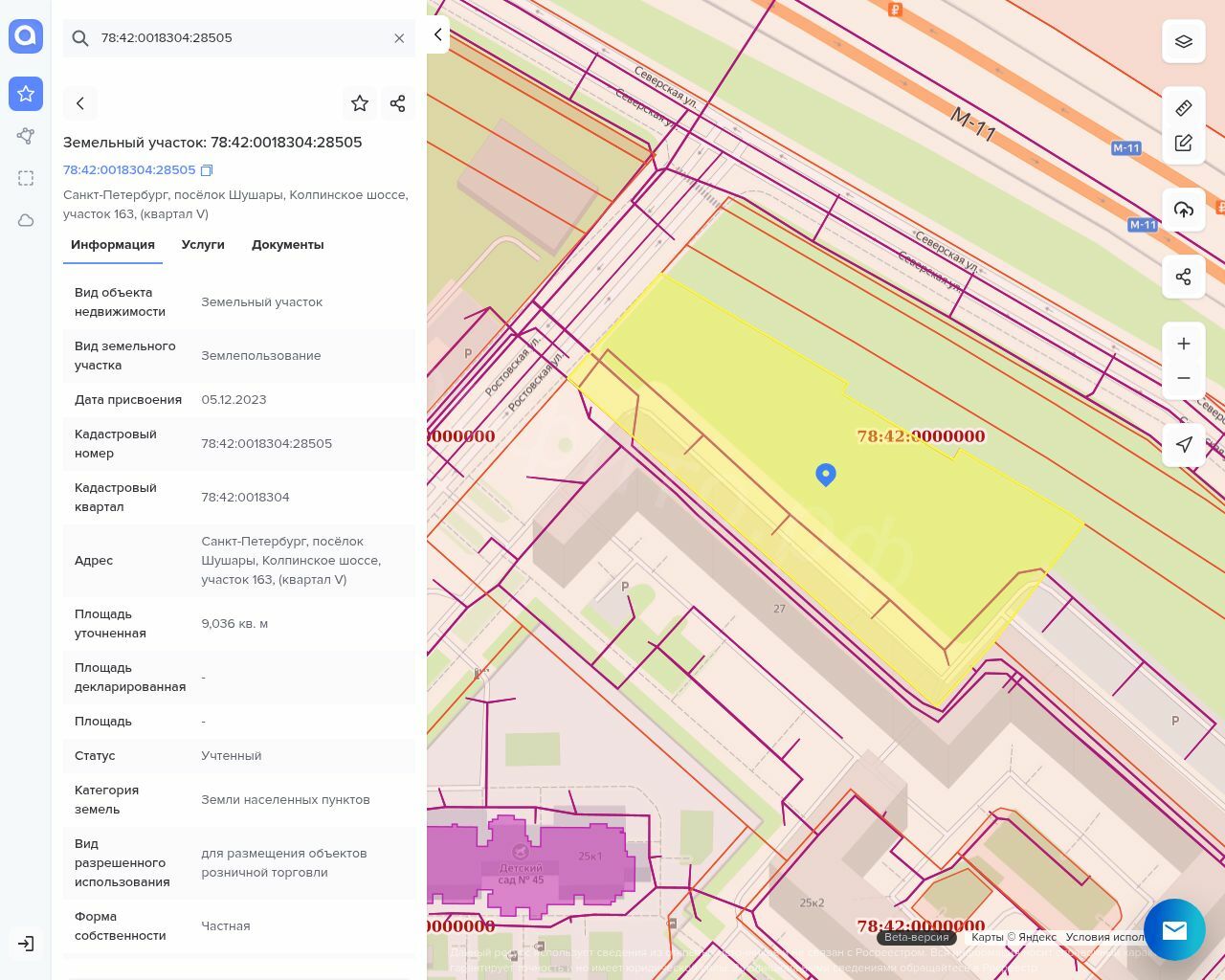Go back with the left chevron
1225x980 pixels.
tap(80, 103)
